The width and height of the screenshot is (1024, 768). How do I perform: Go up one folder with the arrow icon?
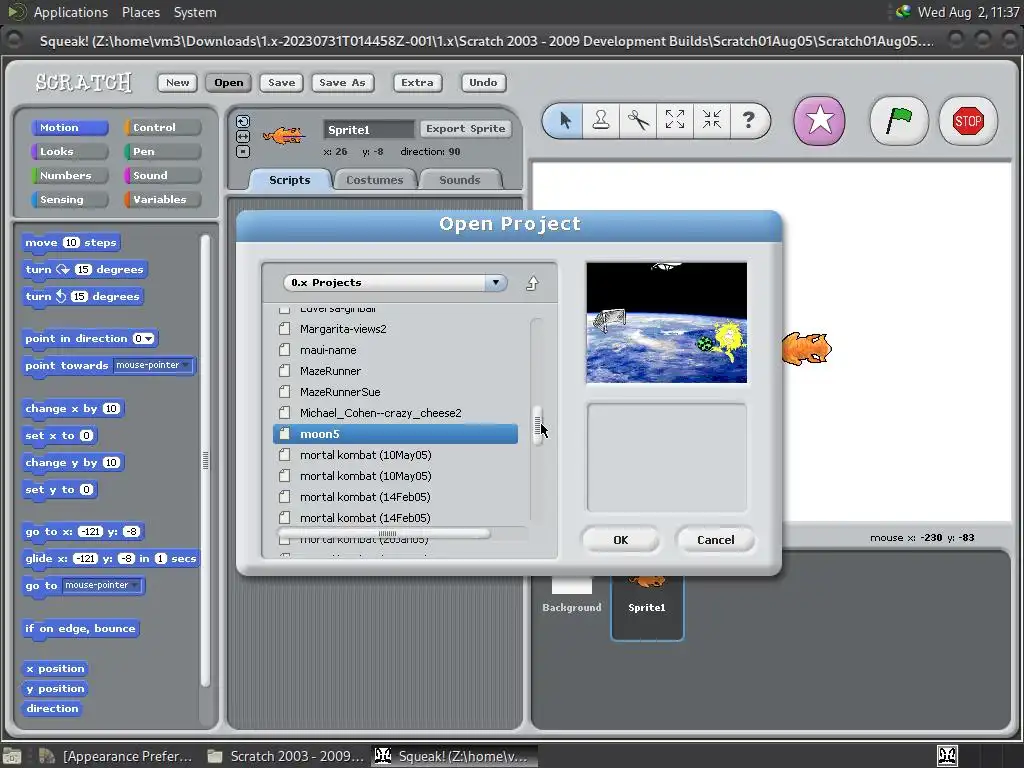click(532, 283)
